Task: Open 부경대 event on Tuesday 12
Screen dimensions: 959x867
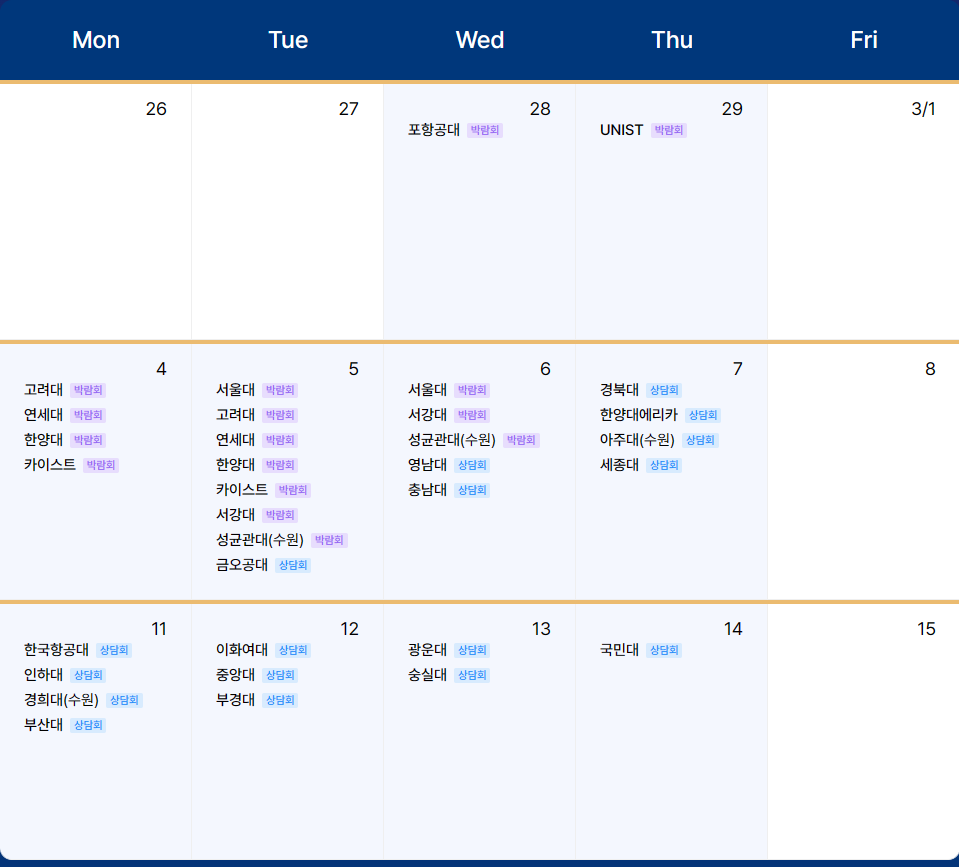Action: click(x=235, y=700)
